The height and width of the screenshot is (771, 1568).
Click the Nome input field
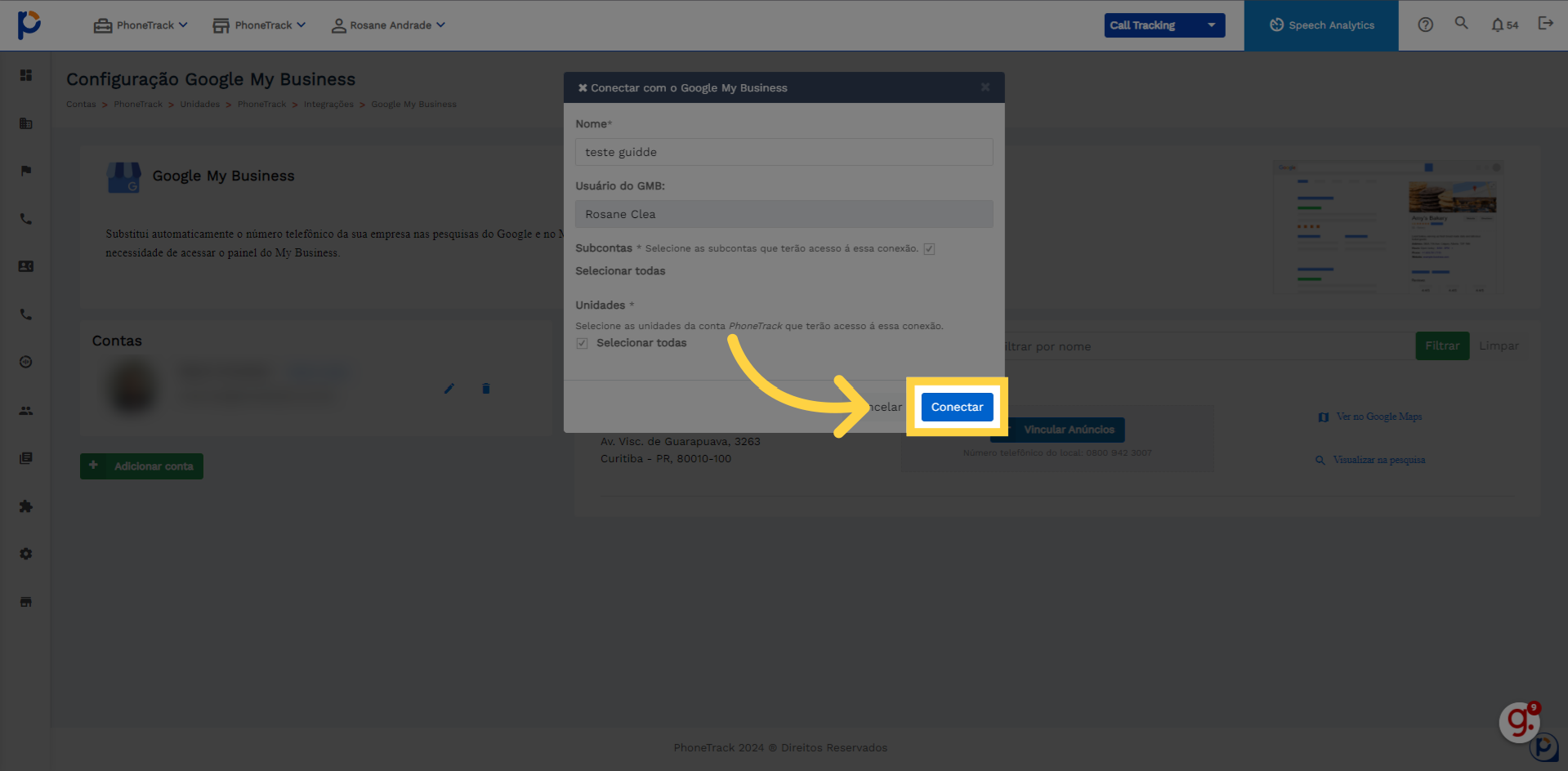click(x=784, y=152)
